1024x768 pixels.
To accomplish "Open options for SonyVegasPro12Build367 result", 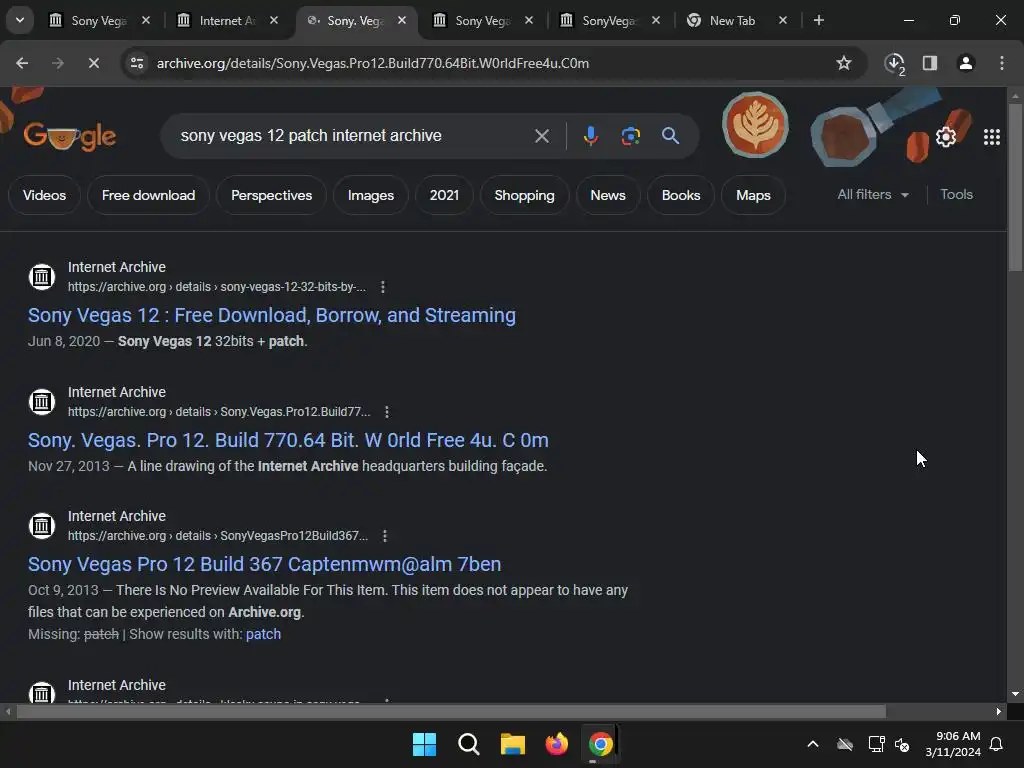I will pyautogui.click(x=385, y=536).
